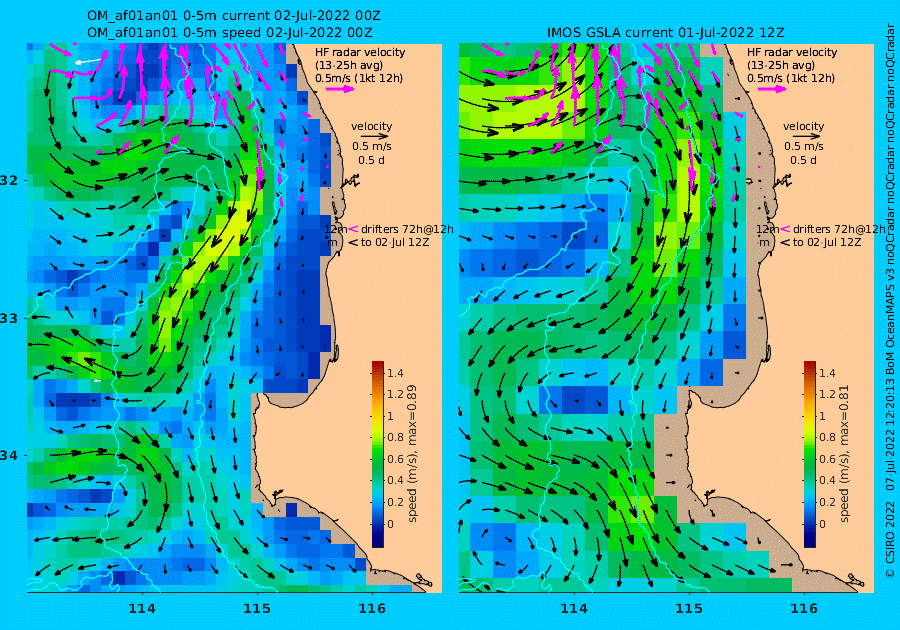Click the magenta HF radar legend arrow in the left map
The height and width of the screenshot is (630, 900).
[340, 89]
